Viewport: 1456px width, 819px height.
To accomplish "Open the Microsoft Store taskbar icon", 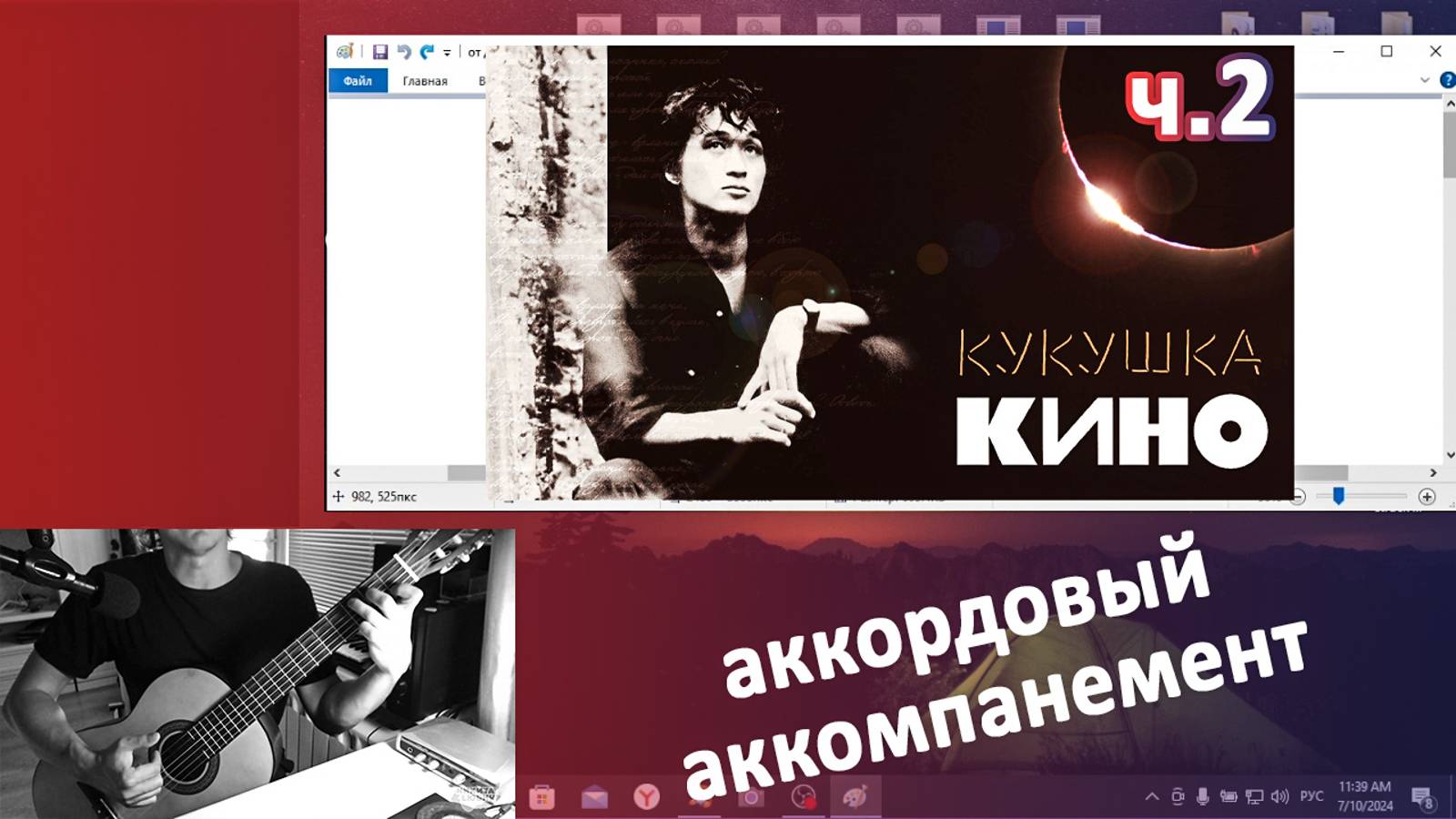I will click(542, 798).
